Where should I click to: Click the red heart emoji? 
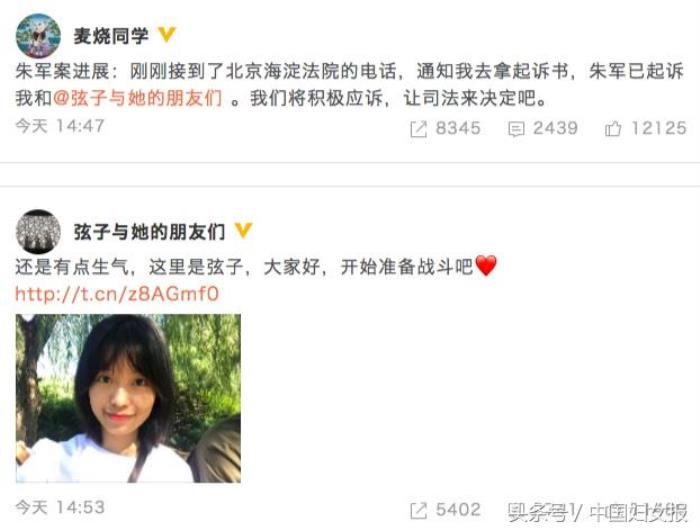click(486, 266)
